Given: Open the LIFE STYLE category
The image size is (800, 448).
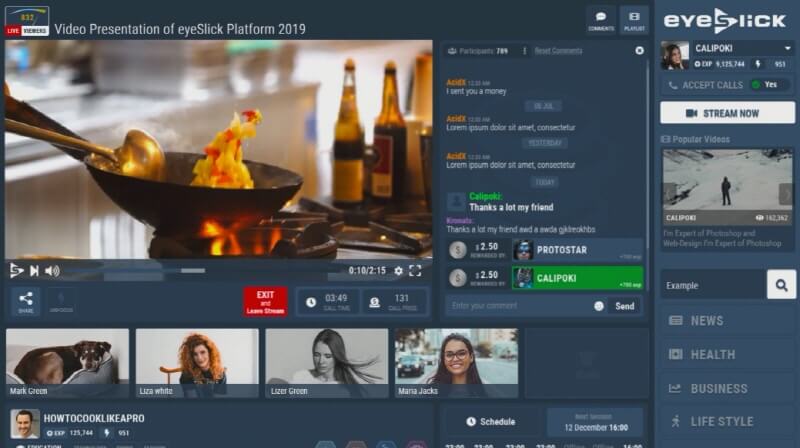Looking at the screenshot, I should tap(728, 421).
